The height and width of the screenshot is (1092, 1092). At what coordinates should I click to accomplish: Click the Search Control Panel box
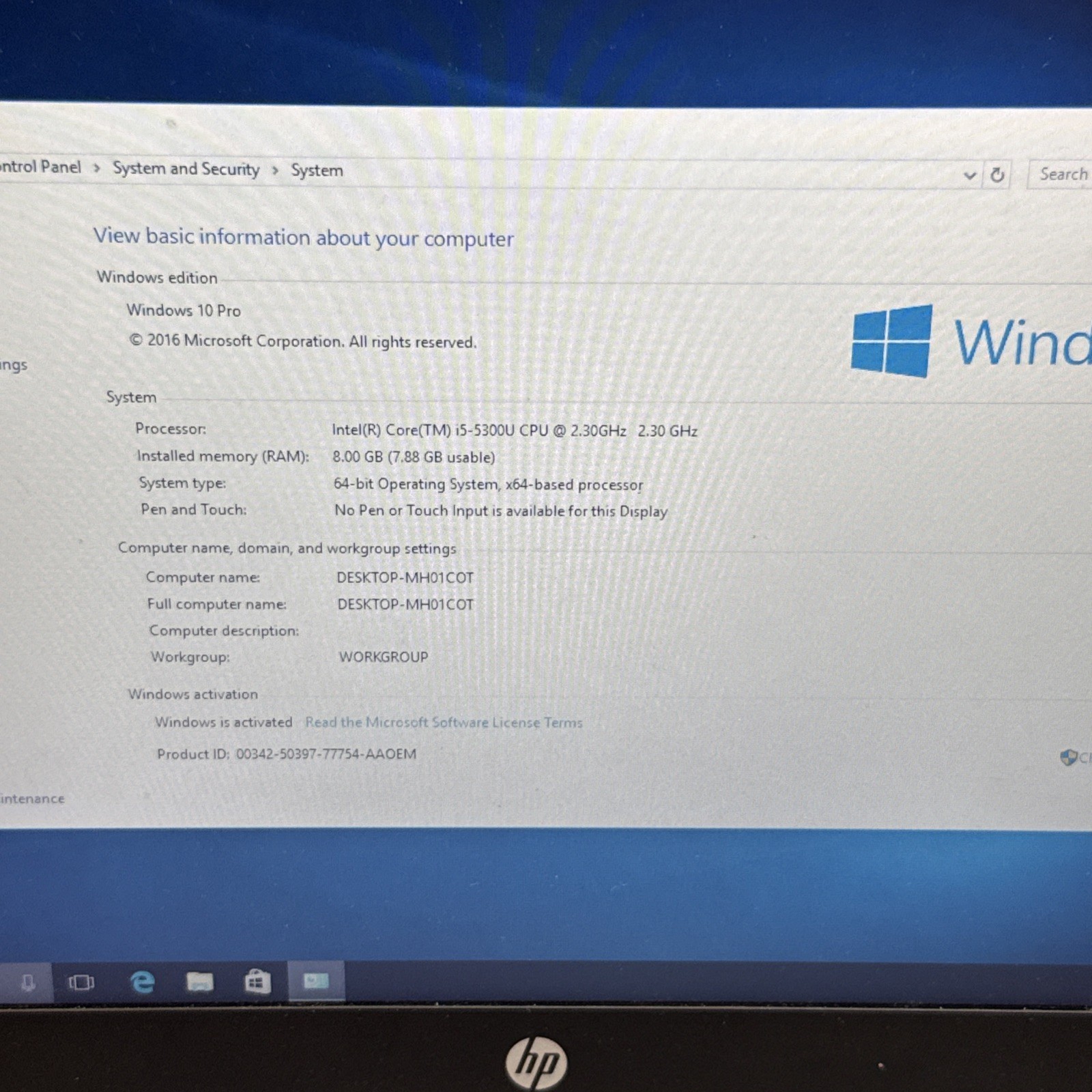tap(1060, 175)
